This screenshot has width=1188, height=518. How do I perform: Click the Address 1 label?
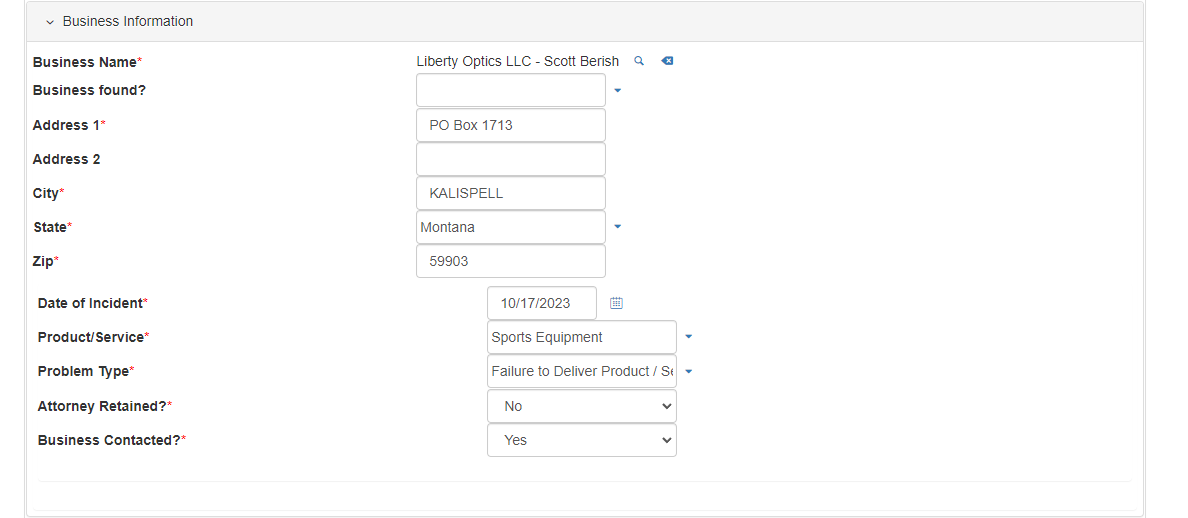(69, 125)
